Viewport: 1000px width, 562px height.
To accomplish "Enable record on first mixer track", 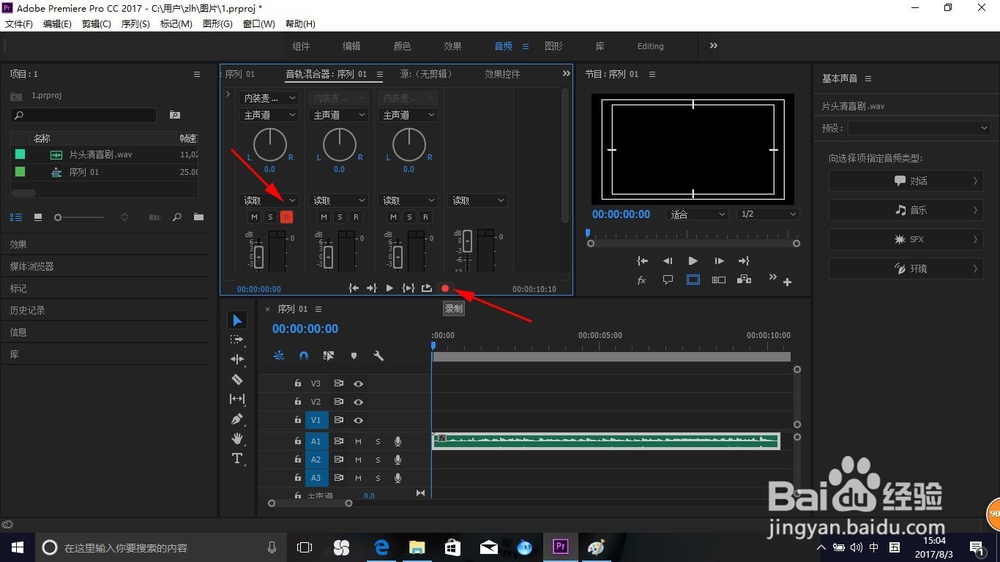I will 286,218.
